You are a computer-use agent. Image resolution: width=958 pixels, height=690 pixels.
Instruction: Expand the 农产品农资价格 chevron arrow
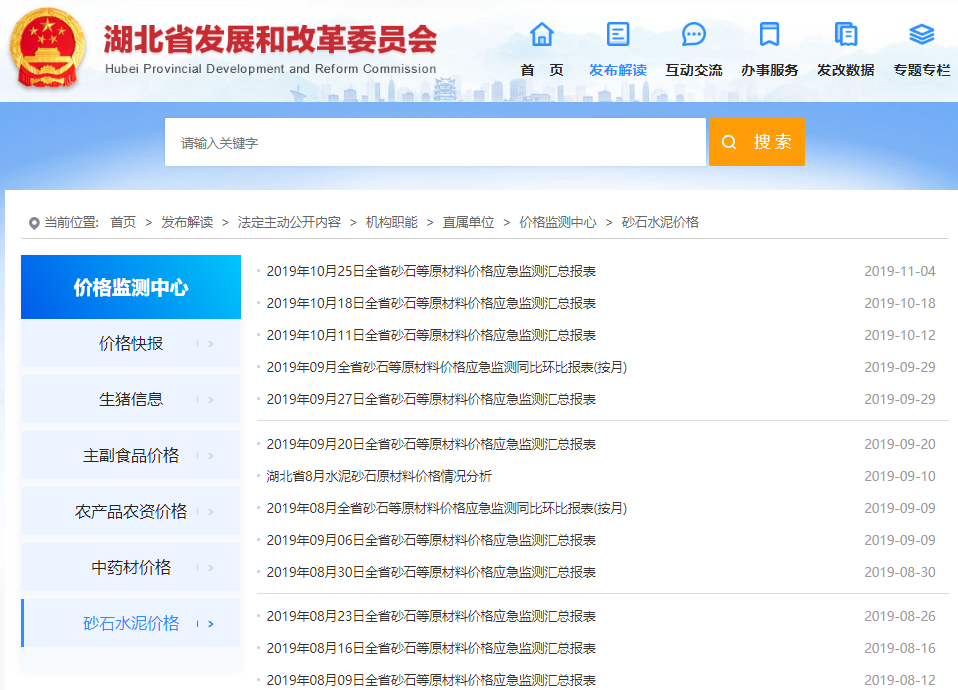click(x=211, y=512)
